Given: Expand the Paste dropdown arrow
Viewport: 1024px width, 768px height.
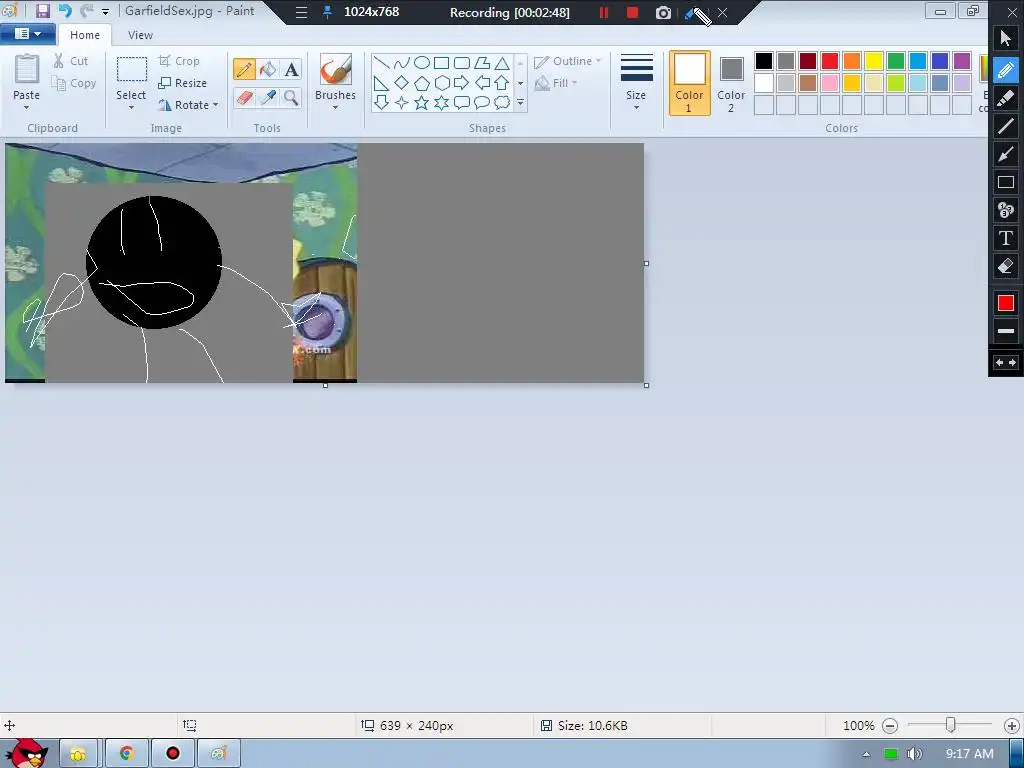Looking at the screenshot, I should coord(26,108).
